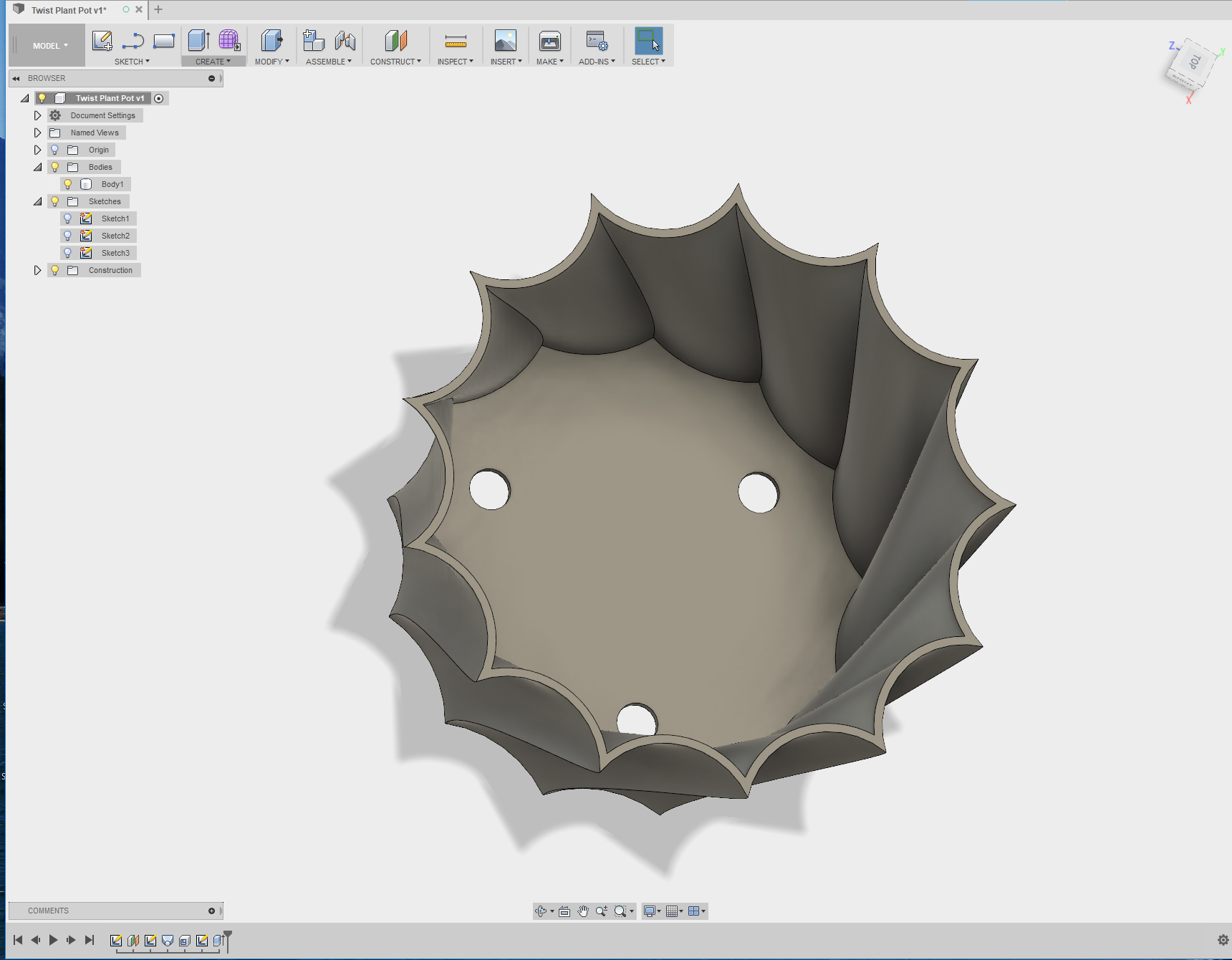Open the INSERT menu
Screen dimensions: 1232x960
[506, 62]
